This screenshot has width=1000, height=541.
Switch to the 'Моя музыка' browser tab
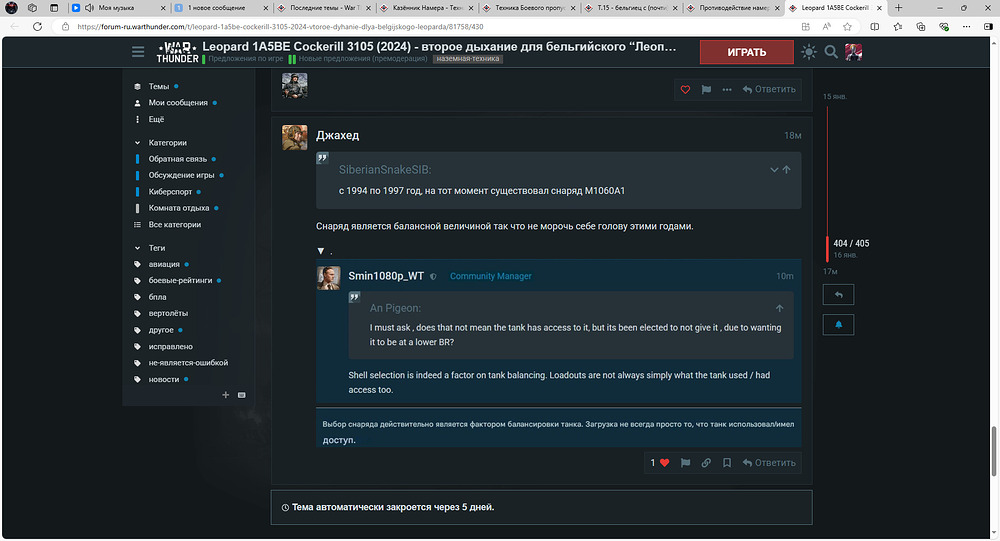tap(117, 7)
